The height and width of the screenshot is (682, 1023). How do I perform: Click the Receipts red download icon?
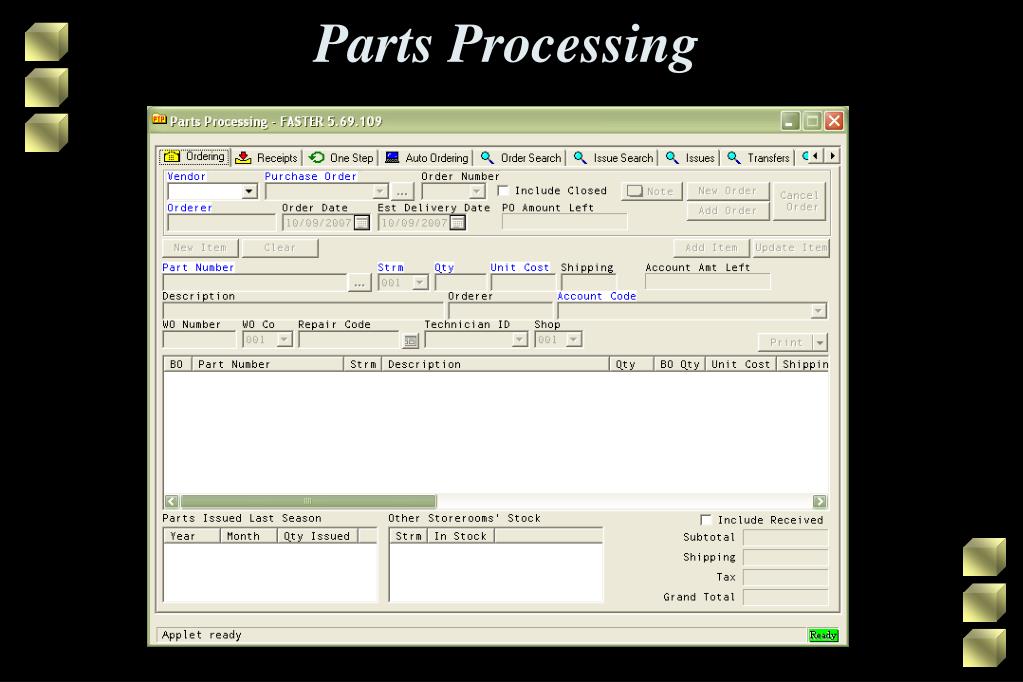click(243, 157)
